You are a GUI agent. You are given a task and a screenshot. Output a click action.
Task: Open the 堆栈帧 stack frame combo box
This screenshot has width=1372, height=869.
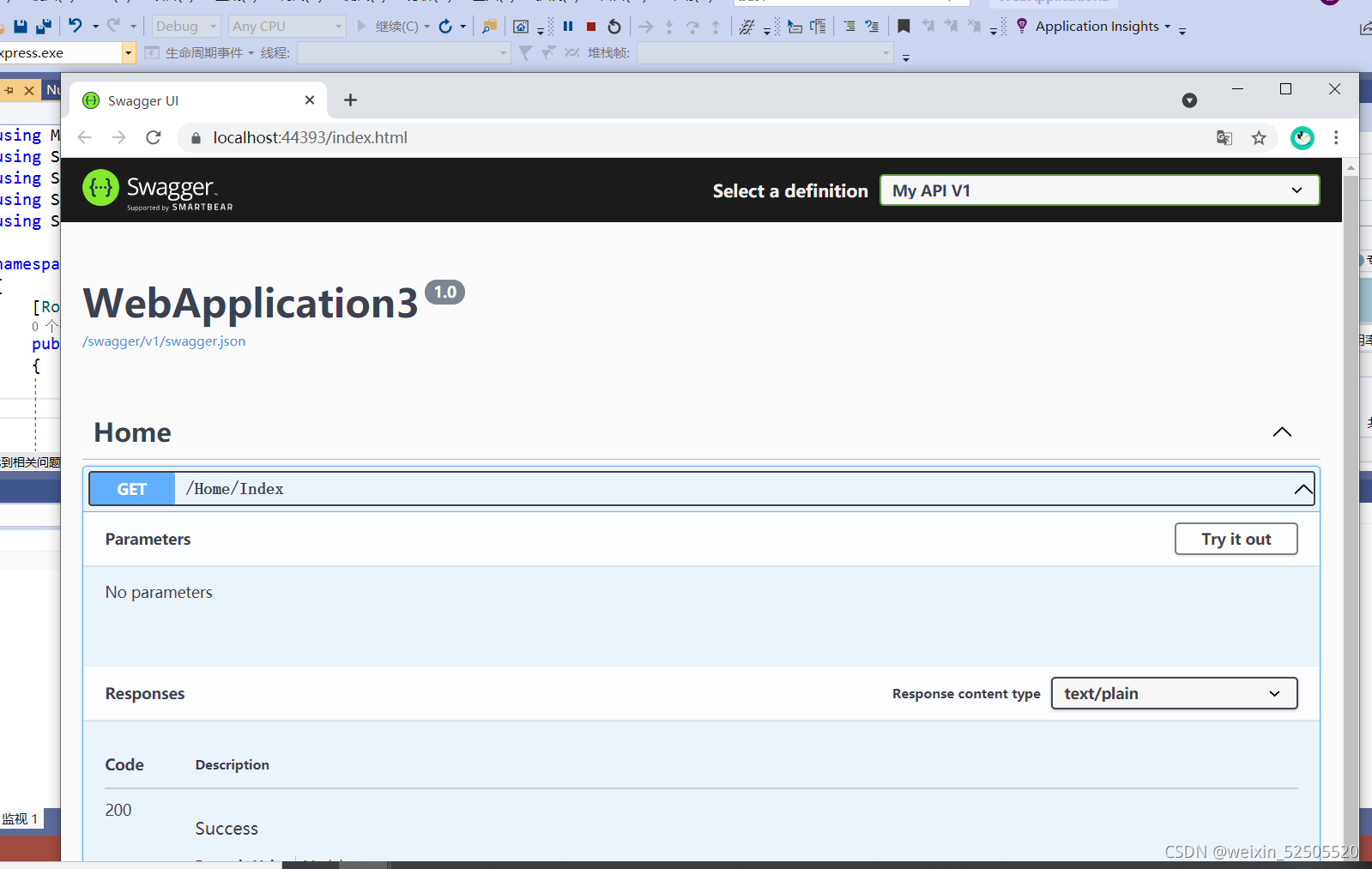[765, 53]
